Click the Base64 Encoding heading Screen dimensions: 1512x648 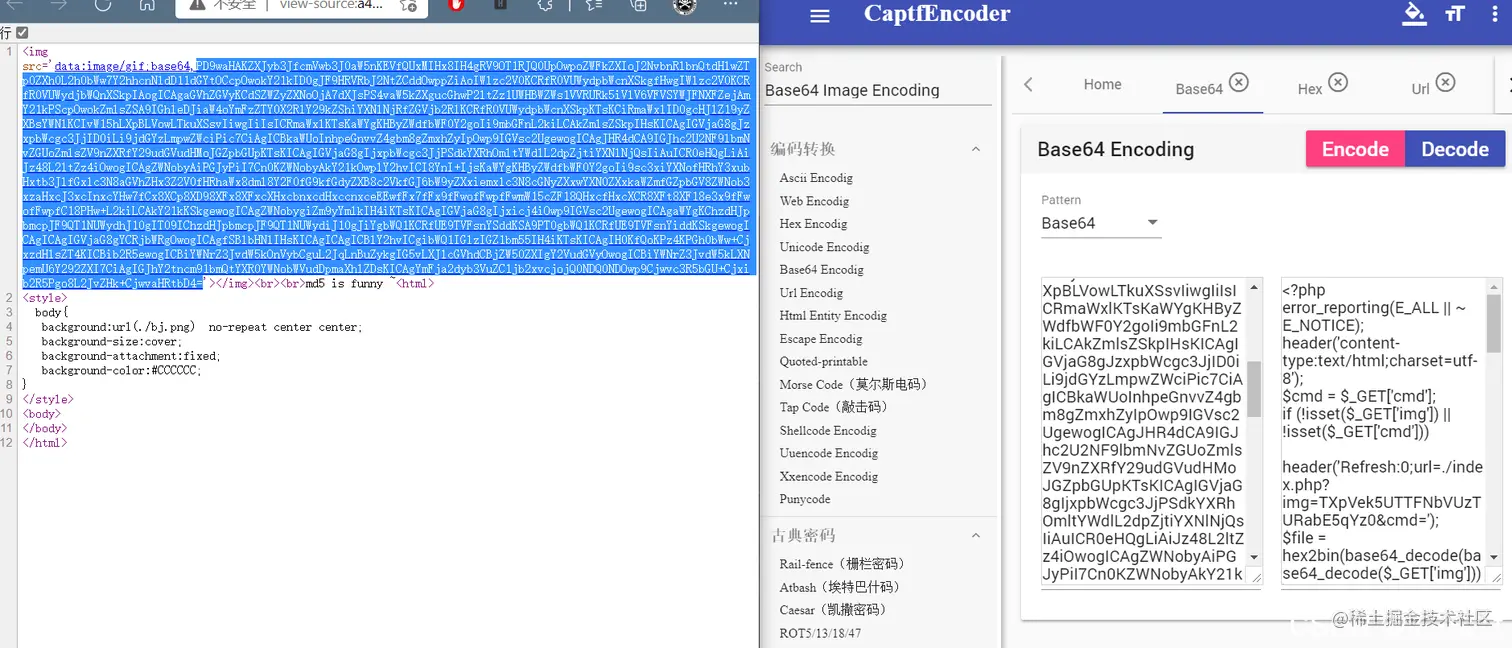pos(1115,150)
